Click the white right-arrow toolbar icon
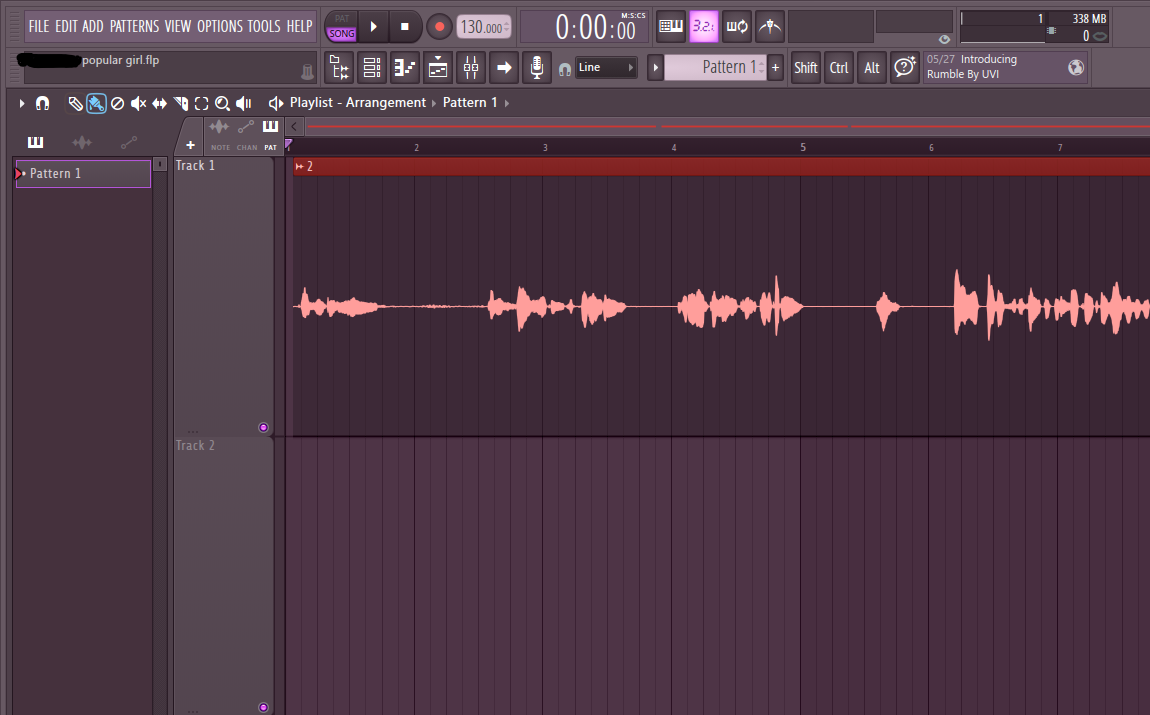 [x=504, y=67]
